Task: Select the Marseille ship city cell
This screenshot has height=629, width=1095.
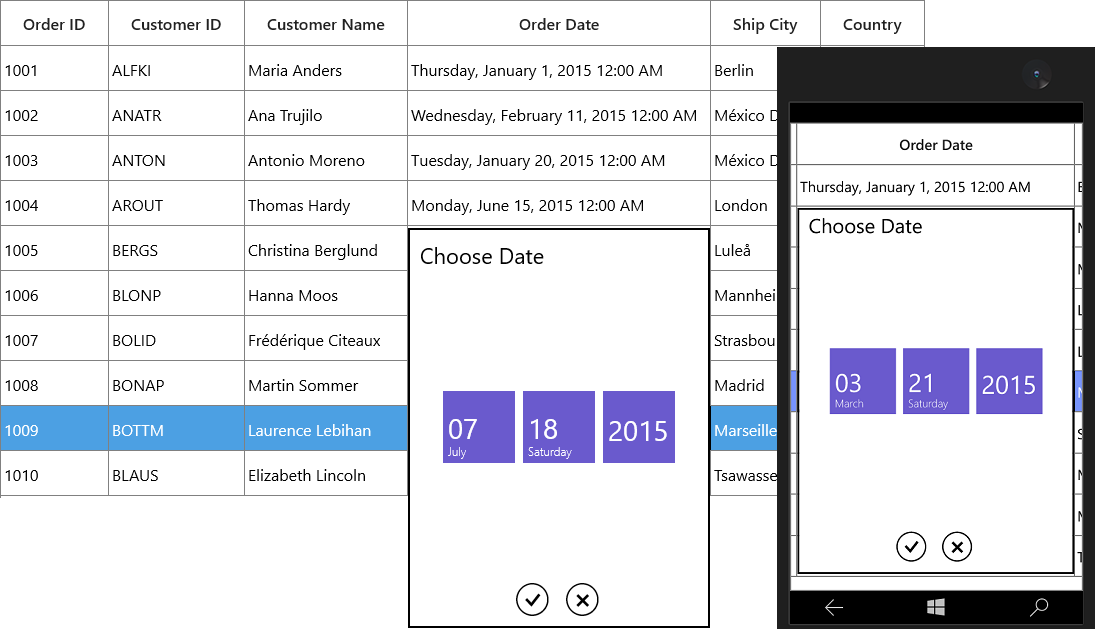Action: [x=744, y=429]
